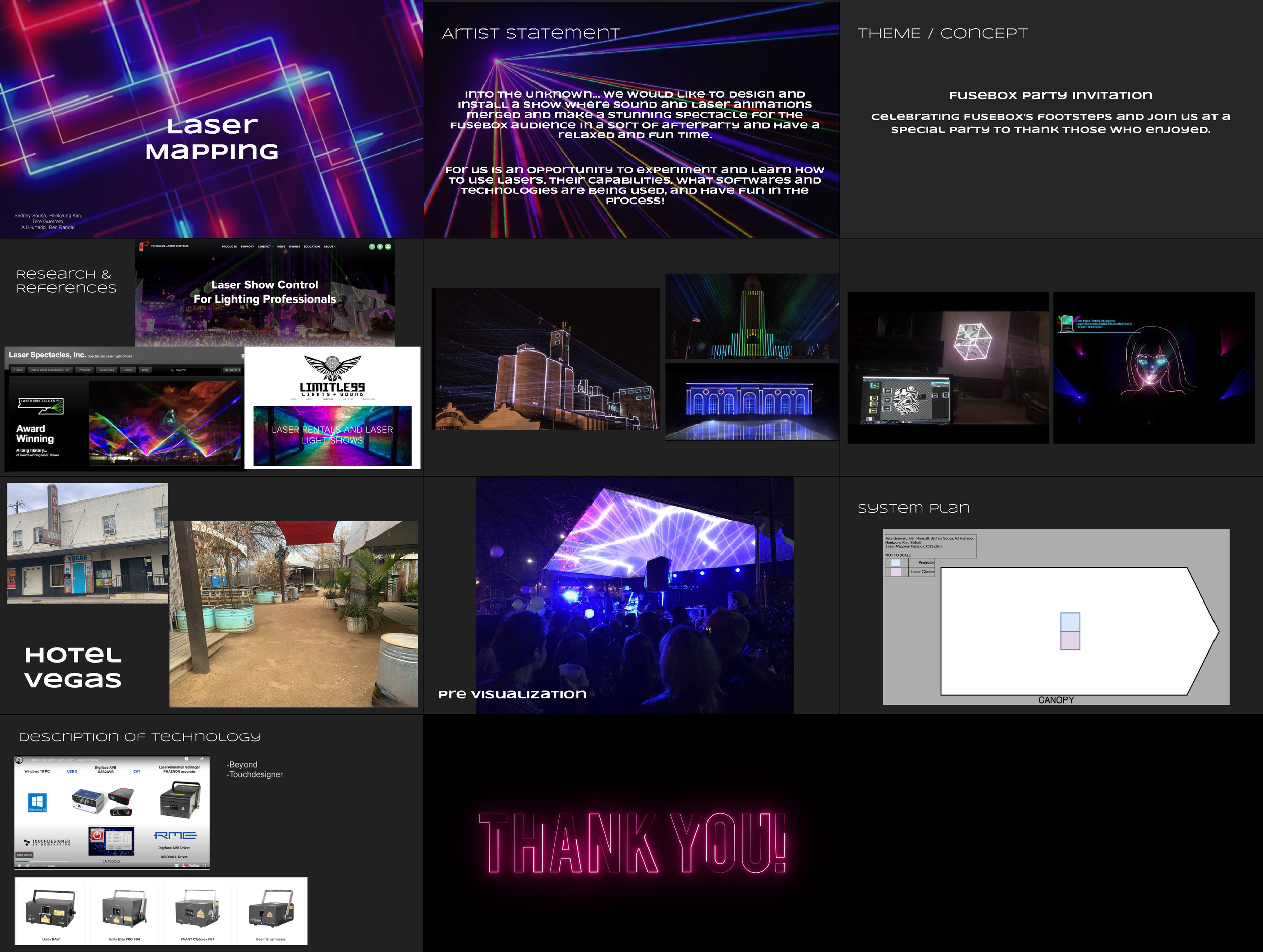The height and width of the screenshot is (952, 1263).
Task: Click the More Videos button in YouTube player
Action: coord(25,855)
